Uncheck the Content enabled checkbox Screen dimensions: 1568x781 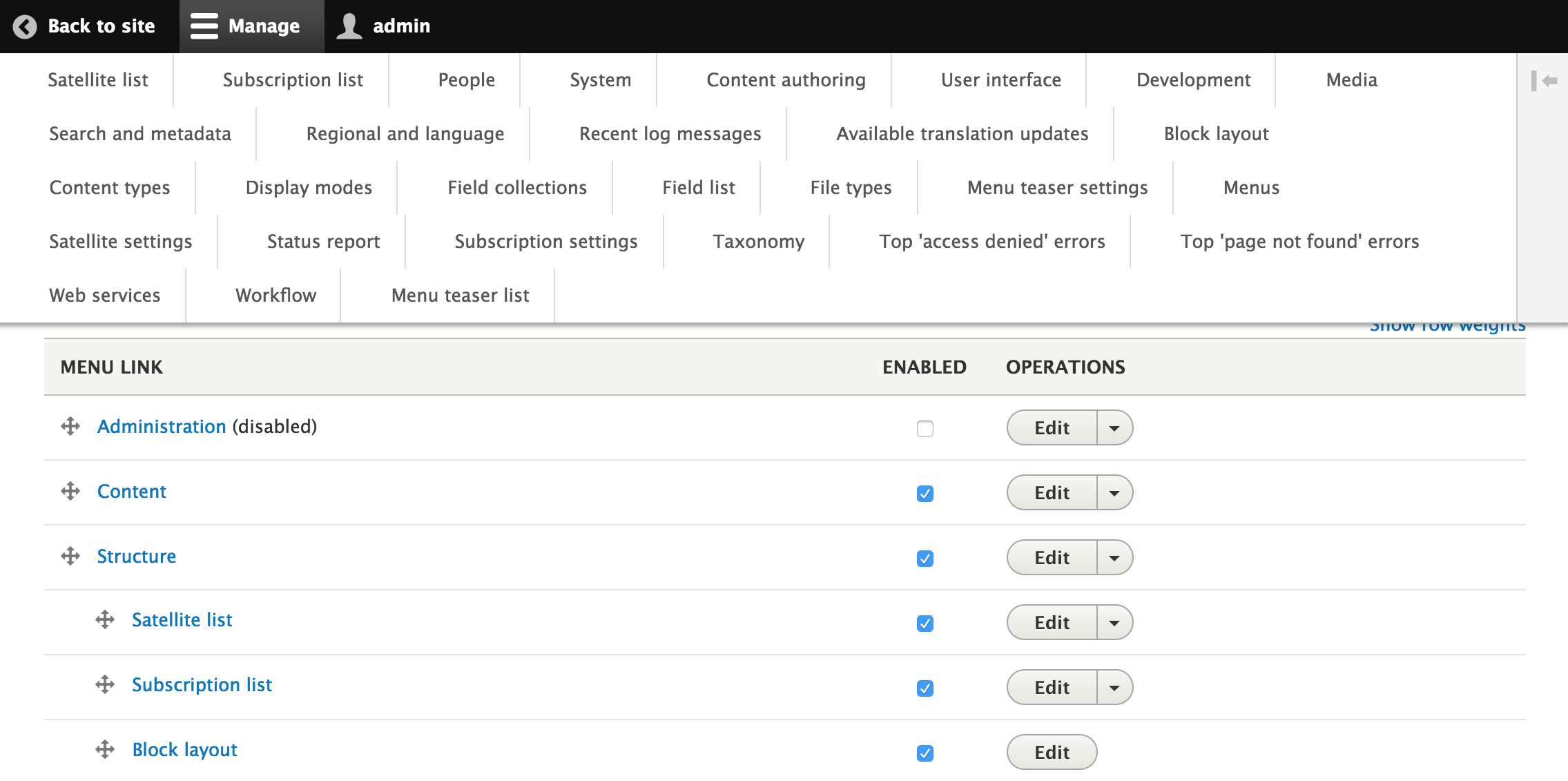[x=925, y=494]
